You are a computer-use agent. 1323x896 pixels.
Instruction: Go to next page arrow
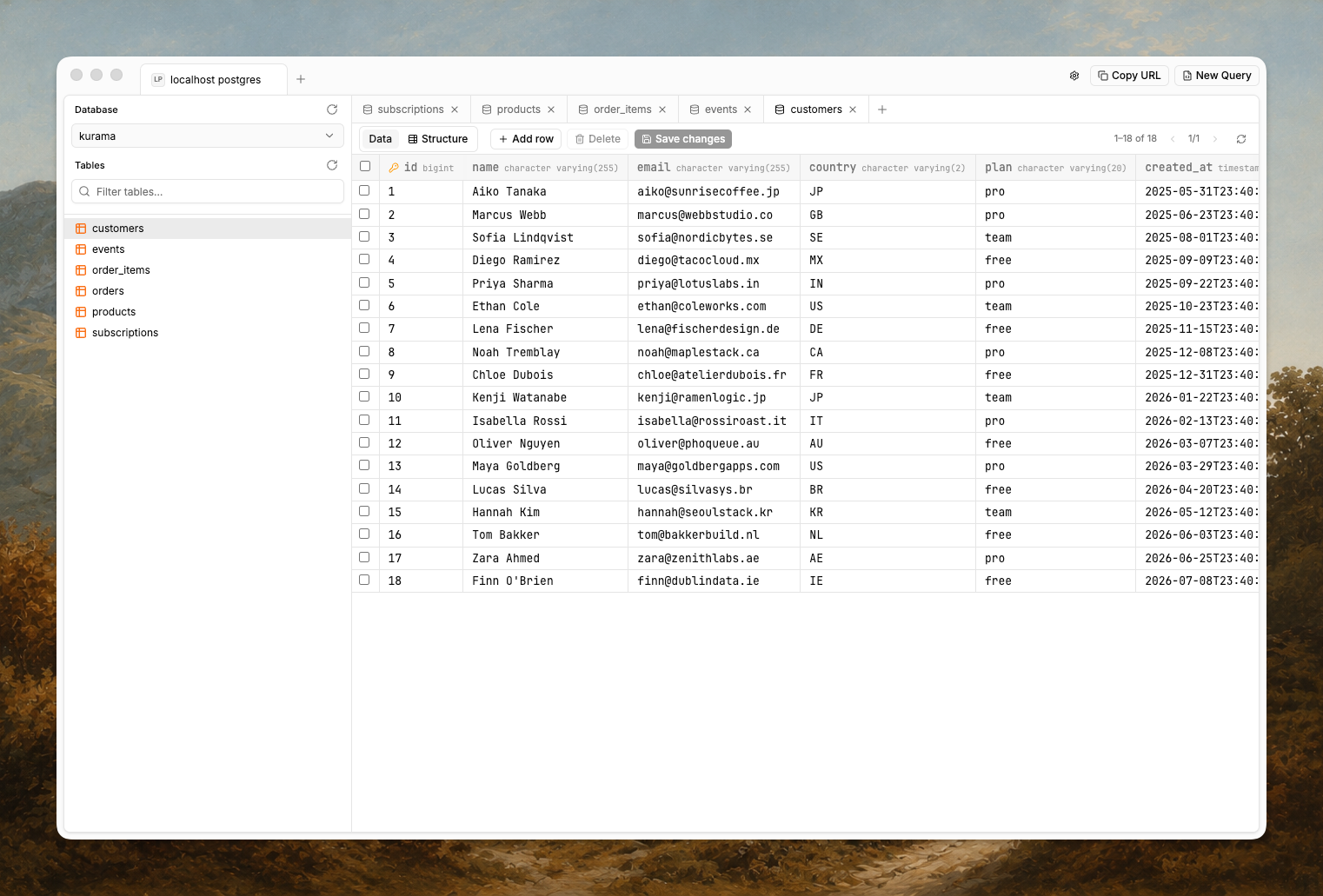pyautogui.click(x=1215, y=139)
